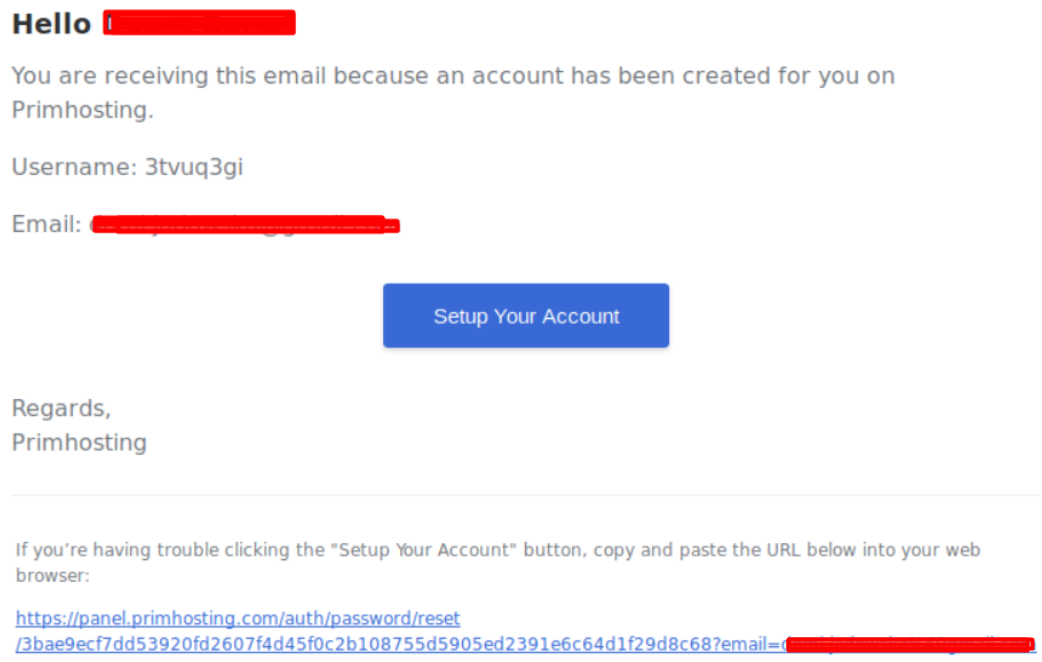1042x662 pixels.
Task: Click the 'If you're having trouble' footer text
Action: (498, 562)
